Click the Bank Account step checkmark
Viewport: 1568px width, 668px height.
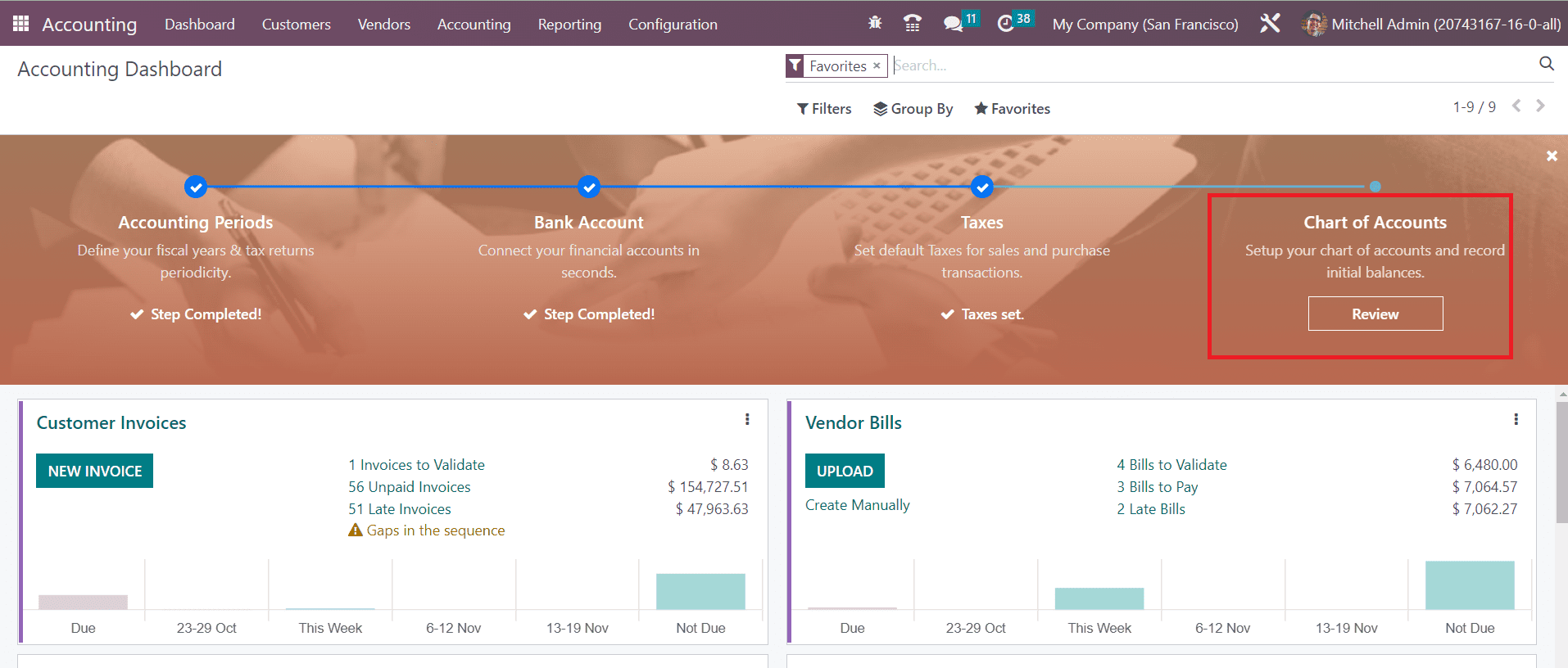[x=589, y=187]
